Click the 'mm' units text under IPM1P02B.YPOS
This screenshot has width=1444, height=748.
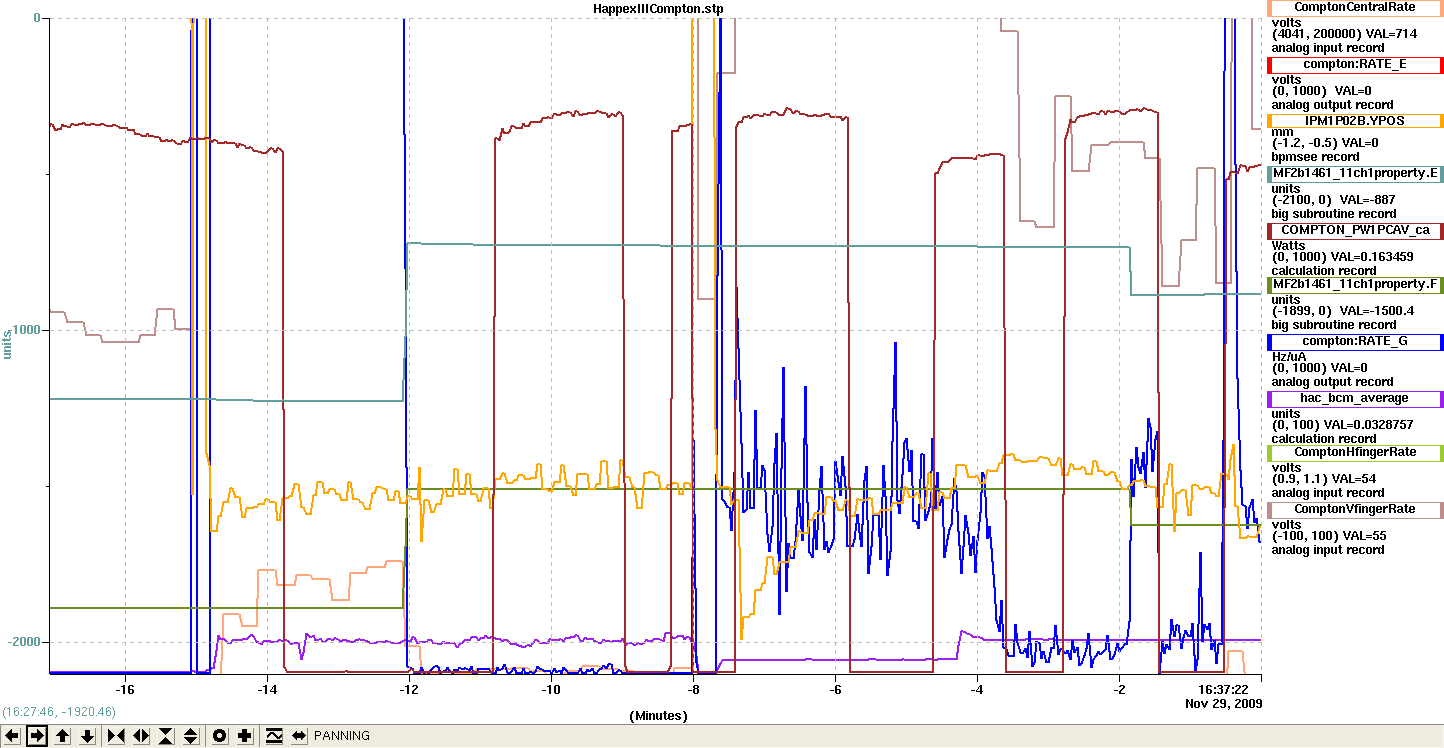tap(1280, 131)
